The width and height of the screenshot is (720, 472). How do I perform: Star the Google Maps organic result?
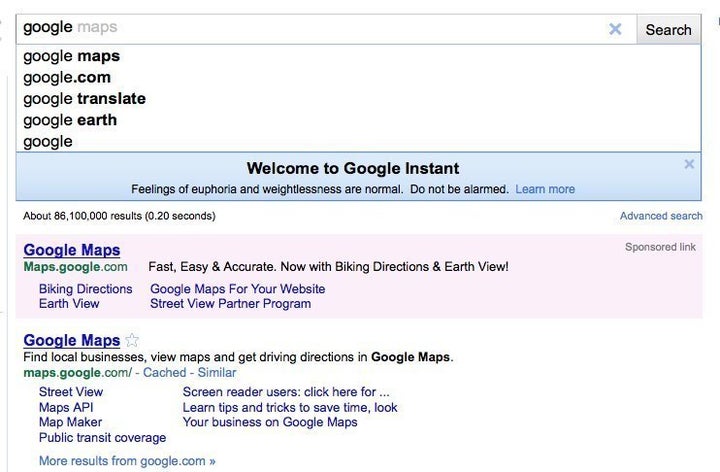[x=132, y=340]
